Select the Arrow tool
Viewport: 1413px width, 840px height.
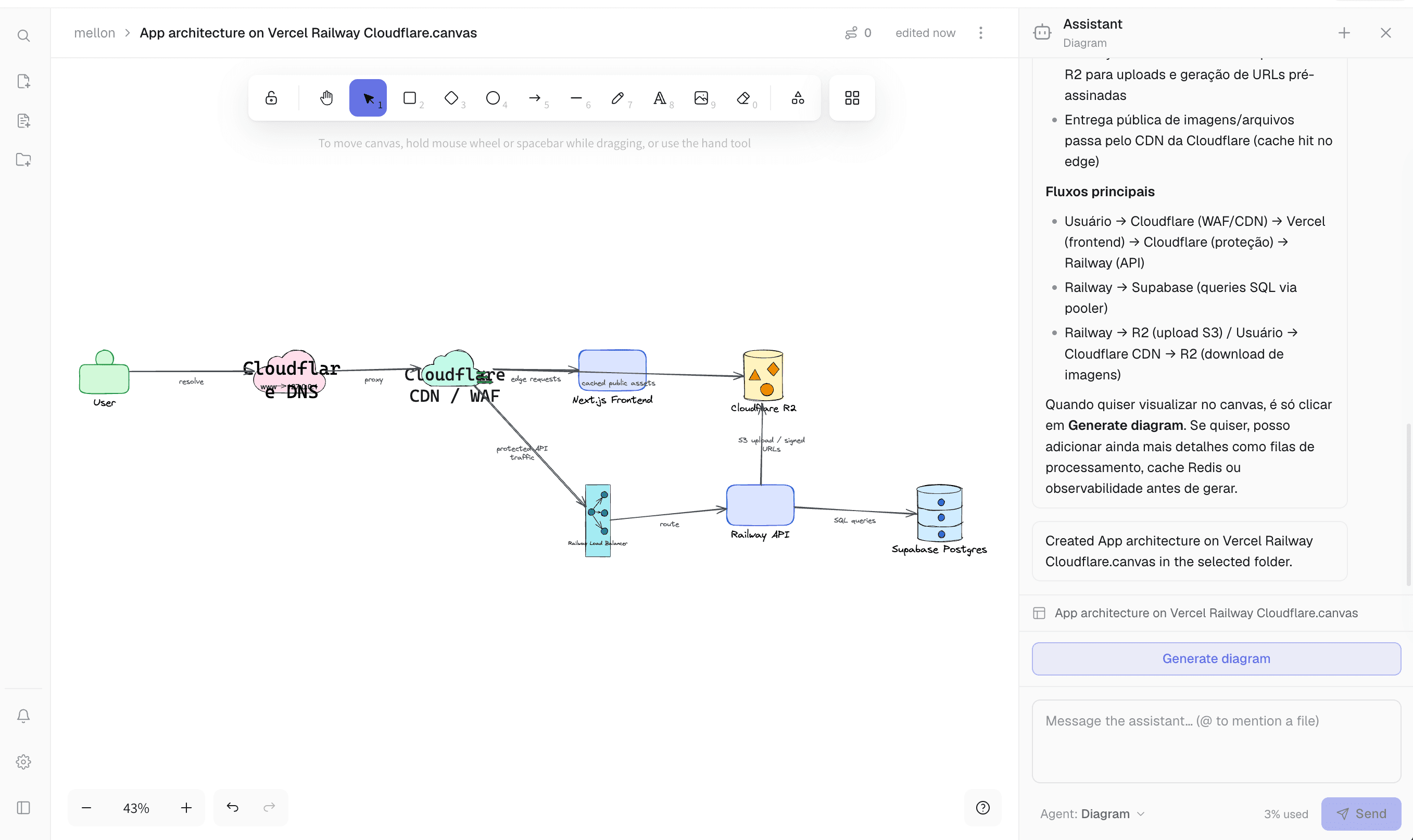534,98
